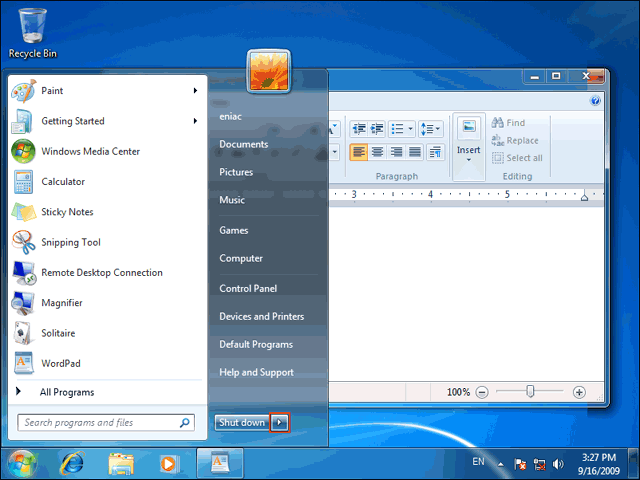The image size is (640, 480).
Task: Click WordPad zoom out minus button
Action: [x=482, y=393]
